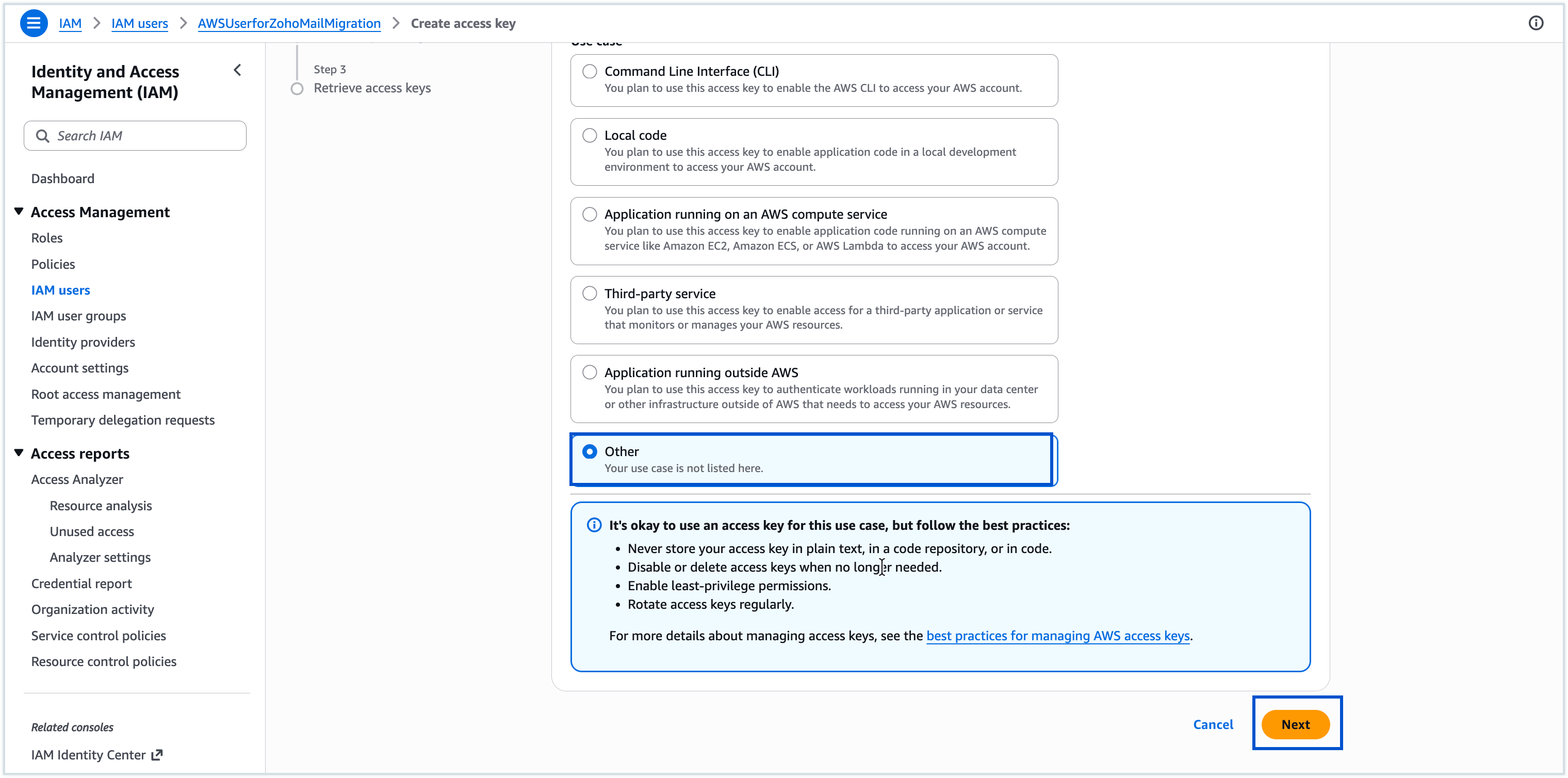The image size is (1568, 778).
Task: Click the Cancel button
Action: tap(1213, 724)
